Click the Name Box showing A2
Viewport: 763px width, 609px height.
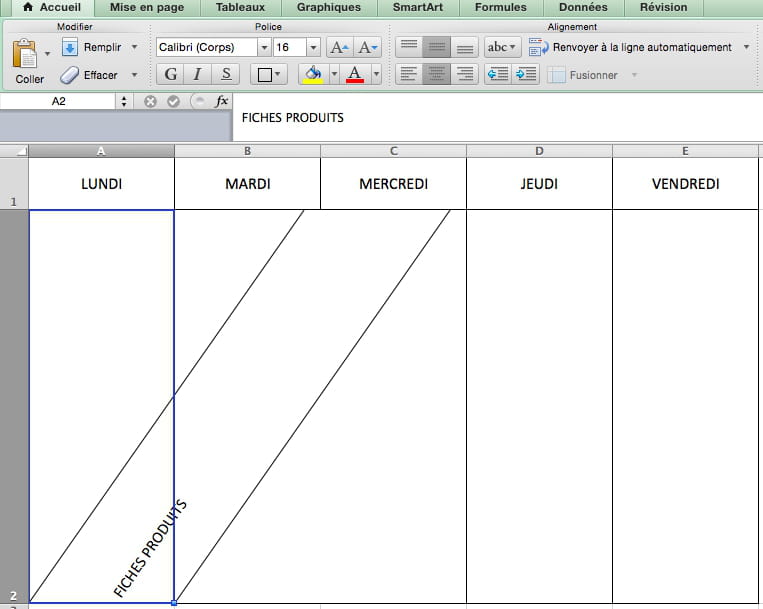click(x=58, y=101)
